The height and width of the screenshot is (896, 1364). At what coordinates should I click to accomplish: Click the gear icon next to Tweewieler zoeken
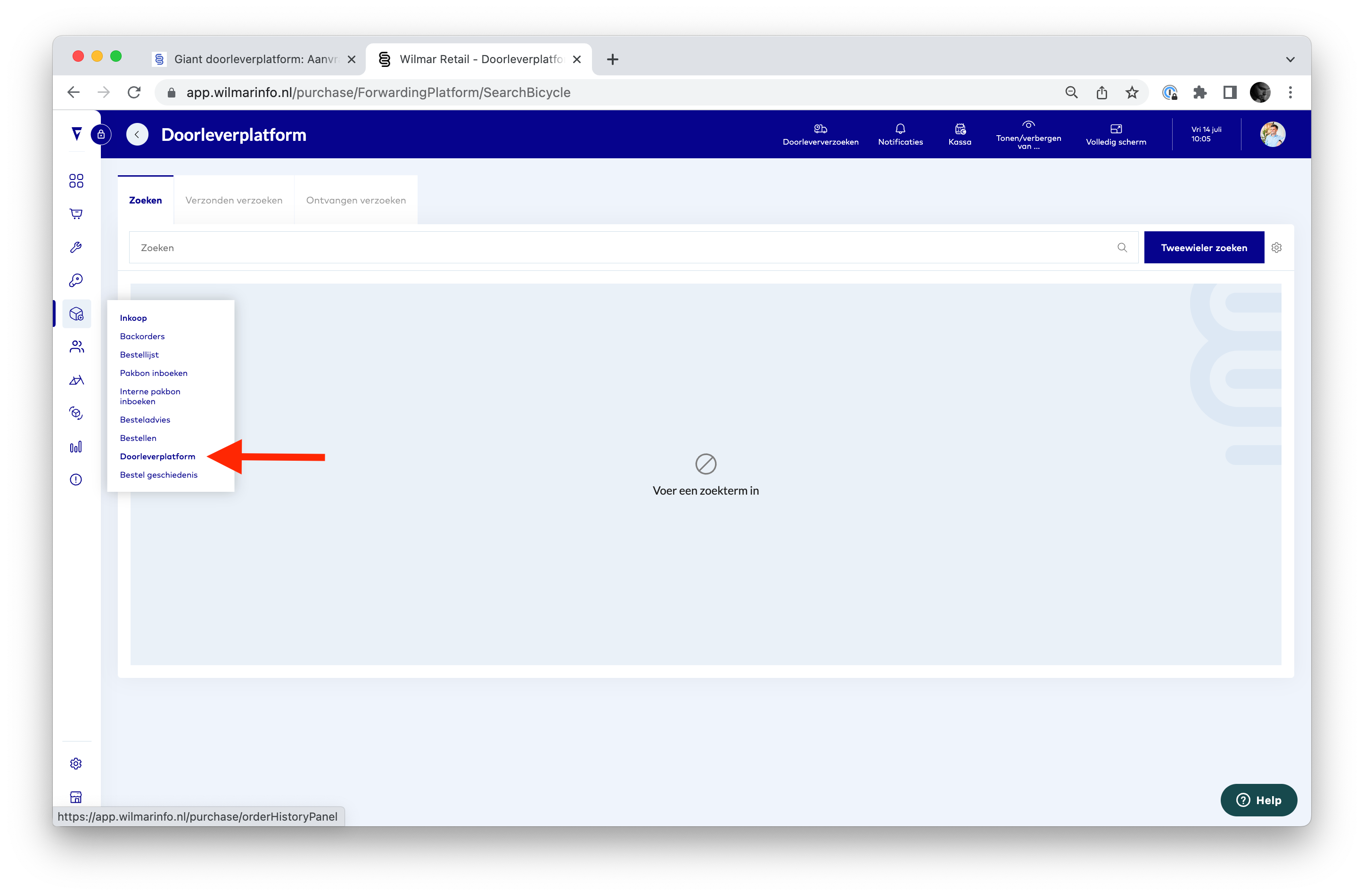coord(1276,247)
